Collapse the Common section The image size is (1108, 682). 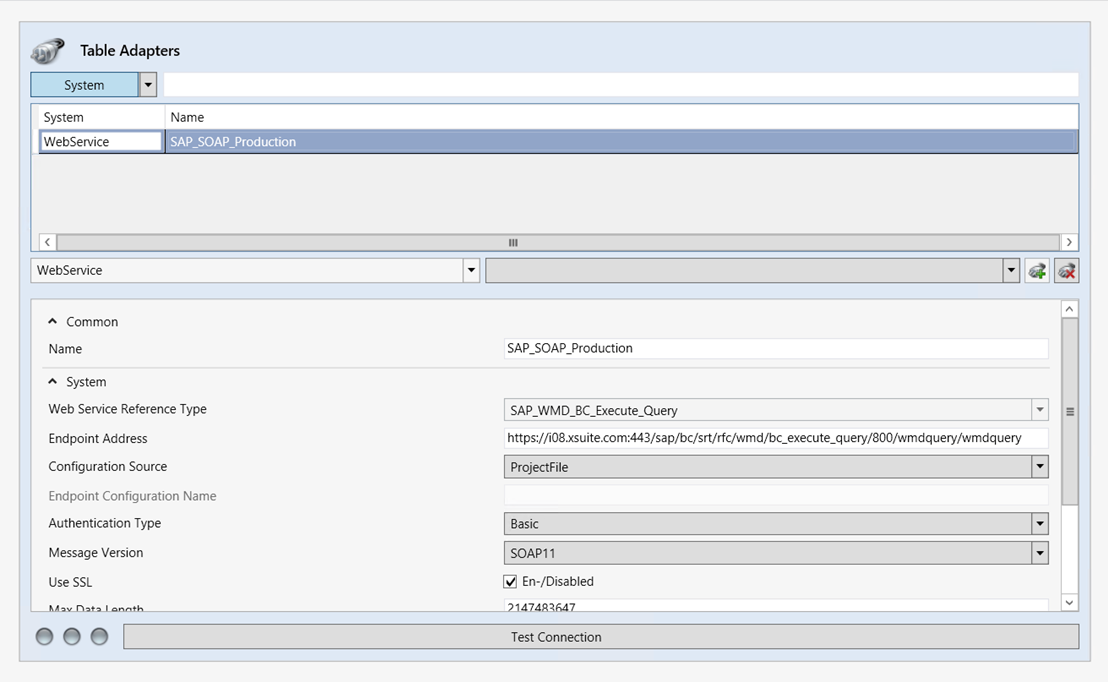(x=53, y=322)
